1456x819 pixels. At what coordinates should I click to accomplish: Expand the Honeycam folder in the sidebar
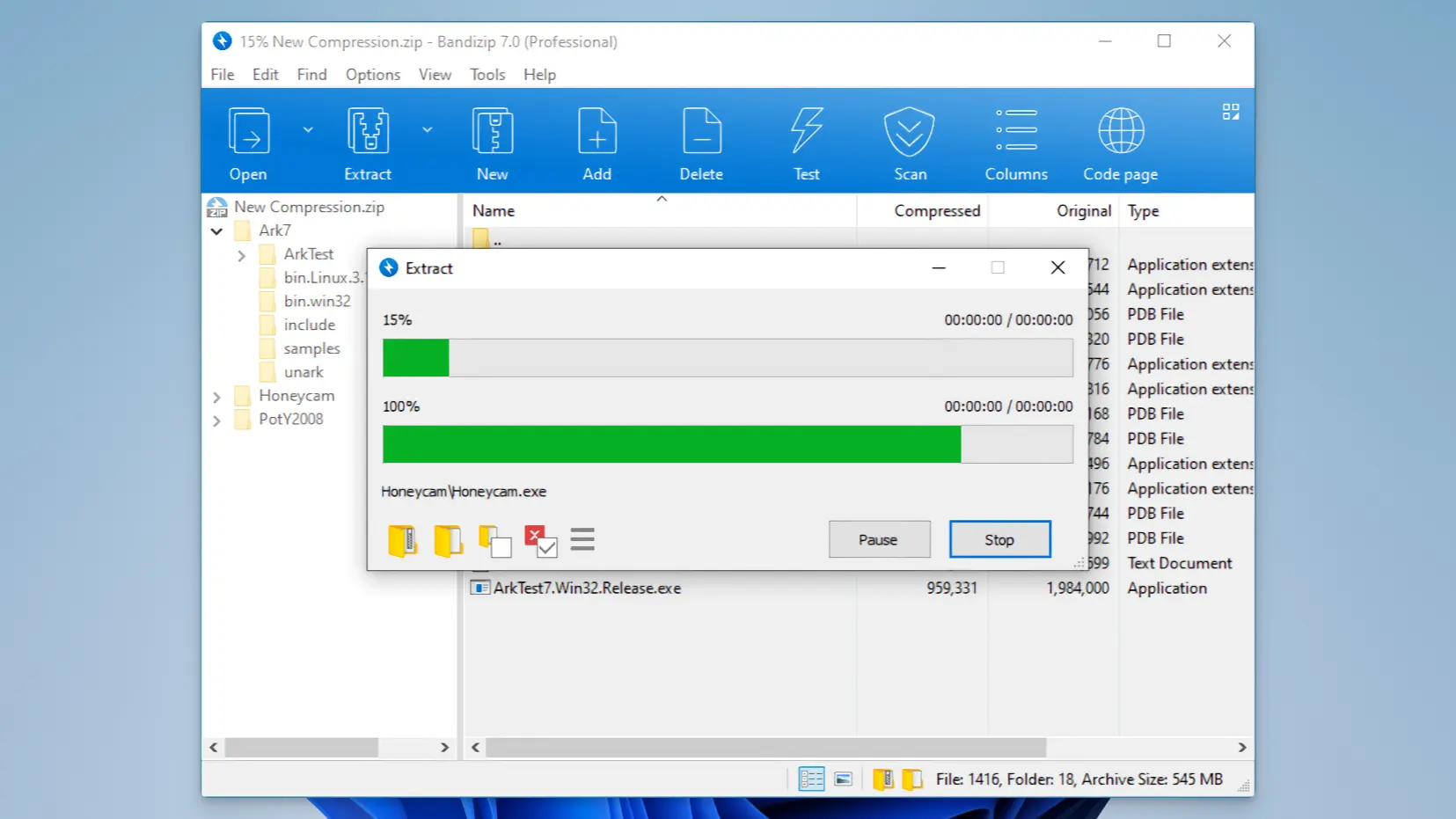pyautogui.click(x=216, y=396)
